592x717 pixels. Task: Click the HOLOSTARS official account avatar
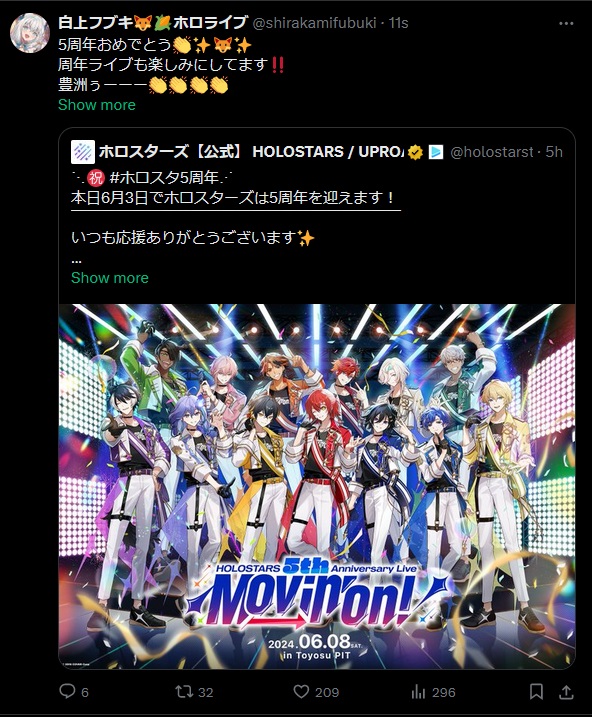(x=83, y=152)
